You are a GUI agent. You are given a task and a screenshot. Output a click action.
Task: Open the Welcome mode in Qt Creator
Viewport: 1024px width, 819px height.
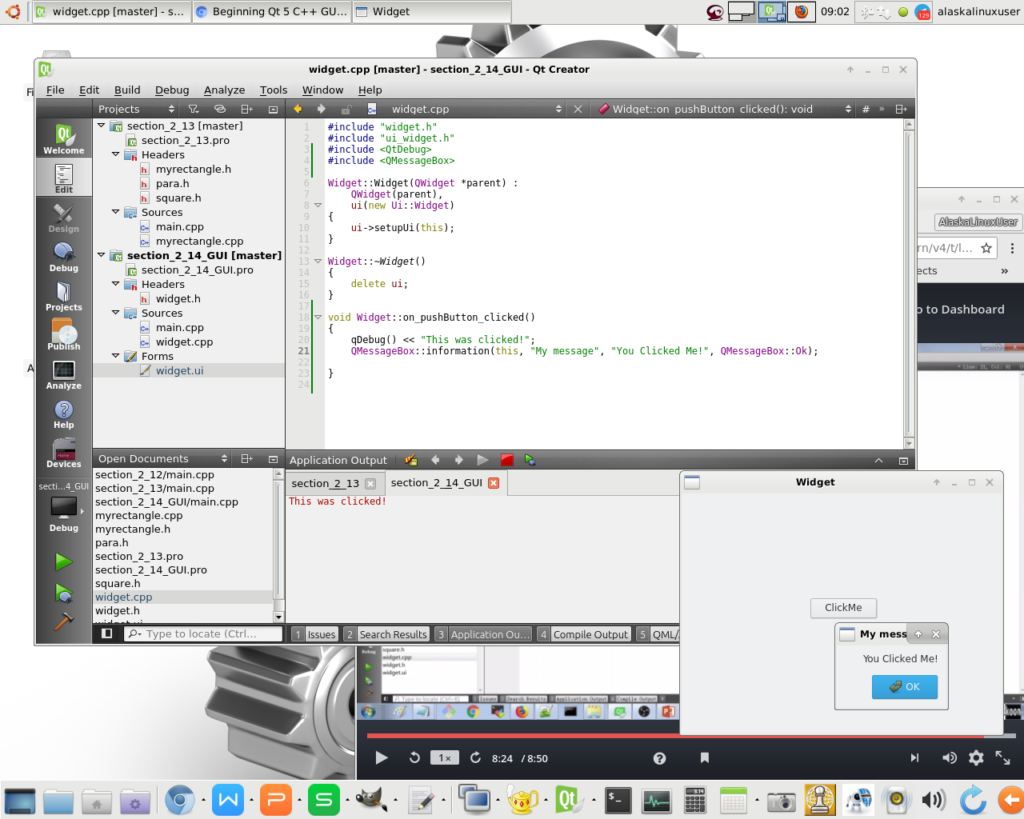tap(63, 138)
